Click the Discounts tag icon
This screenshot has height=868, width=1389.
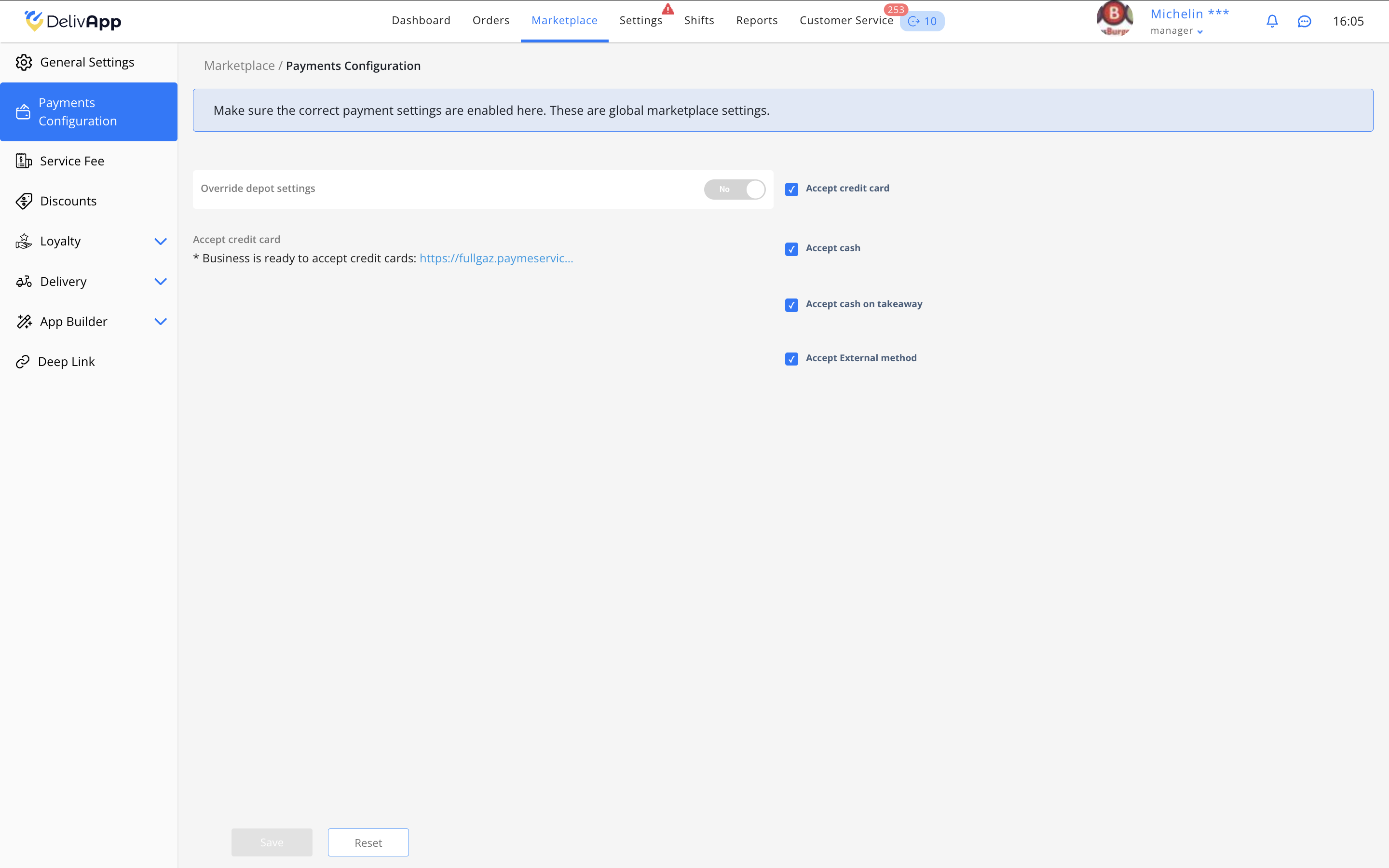pyautogui.click(x=24, y=201)
